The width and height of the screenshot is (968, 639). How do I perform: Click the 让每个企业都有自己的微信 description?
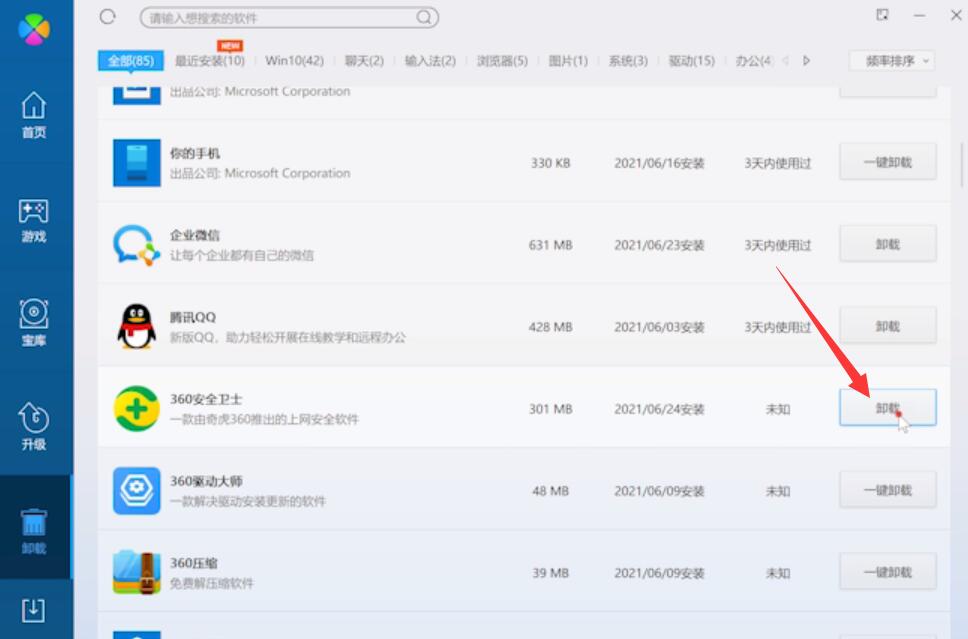242,255
